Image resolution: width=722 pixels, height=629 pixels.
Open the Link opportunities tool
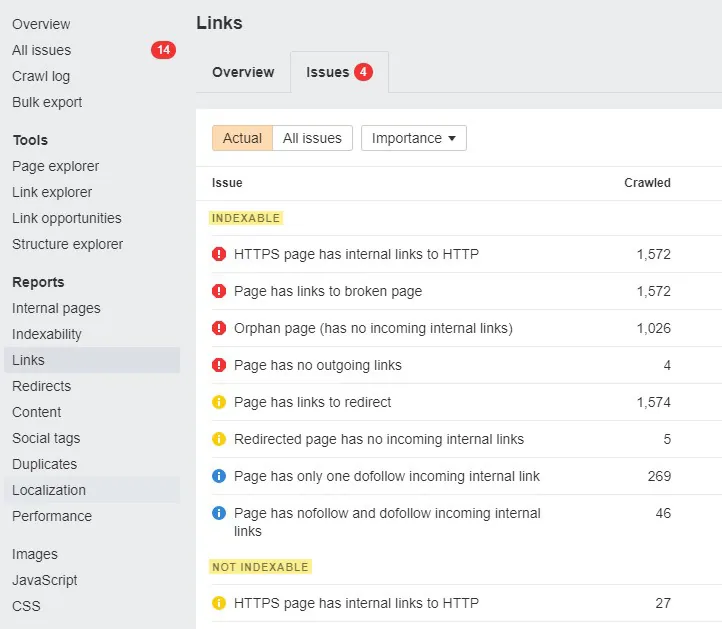67,218
